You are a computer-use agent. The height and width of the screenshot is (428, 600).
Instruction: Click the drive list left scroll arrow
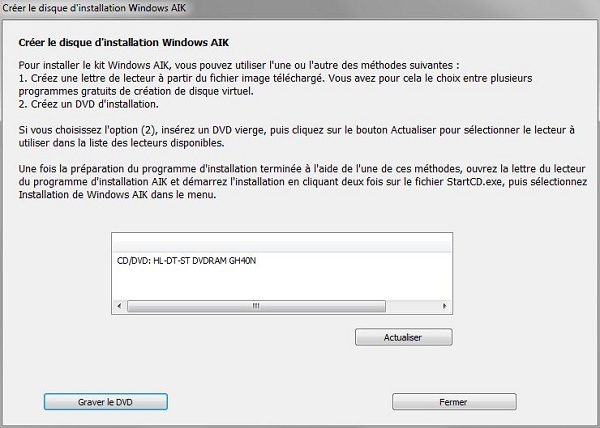pos(119,306)
